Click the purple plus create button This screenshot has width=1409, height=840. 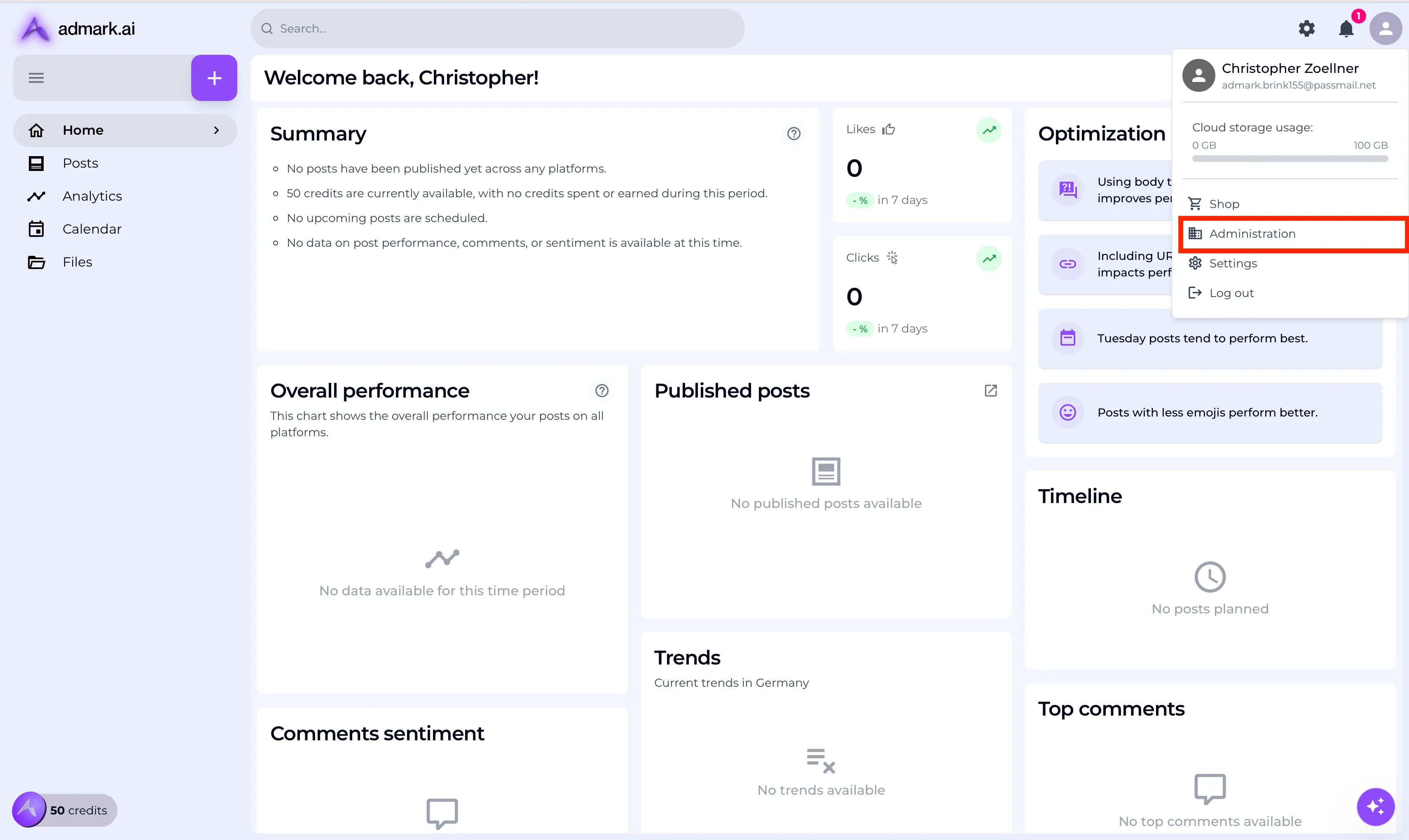213,77
